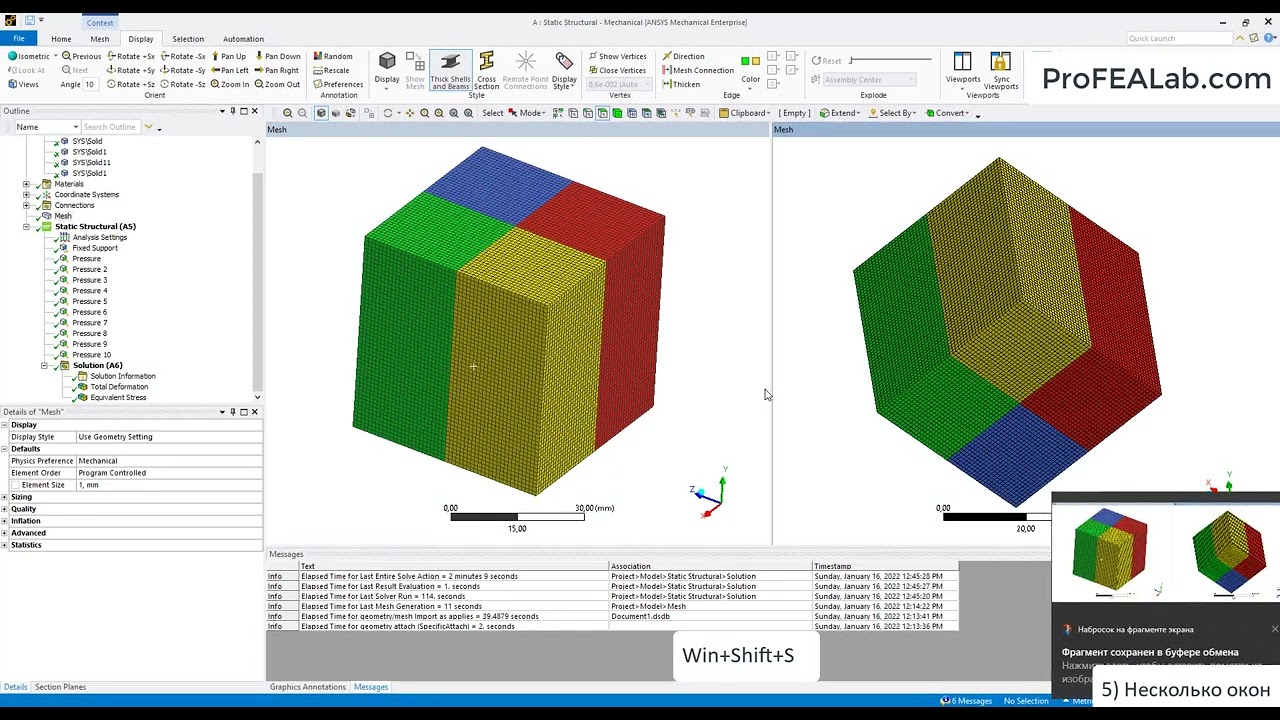Click the green edge color swatch
This screenshot has height=720, width=1280.
pos(745,61)
